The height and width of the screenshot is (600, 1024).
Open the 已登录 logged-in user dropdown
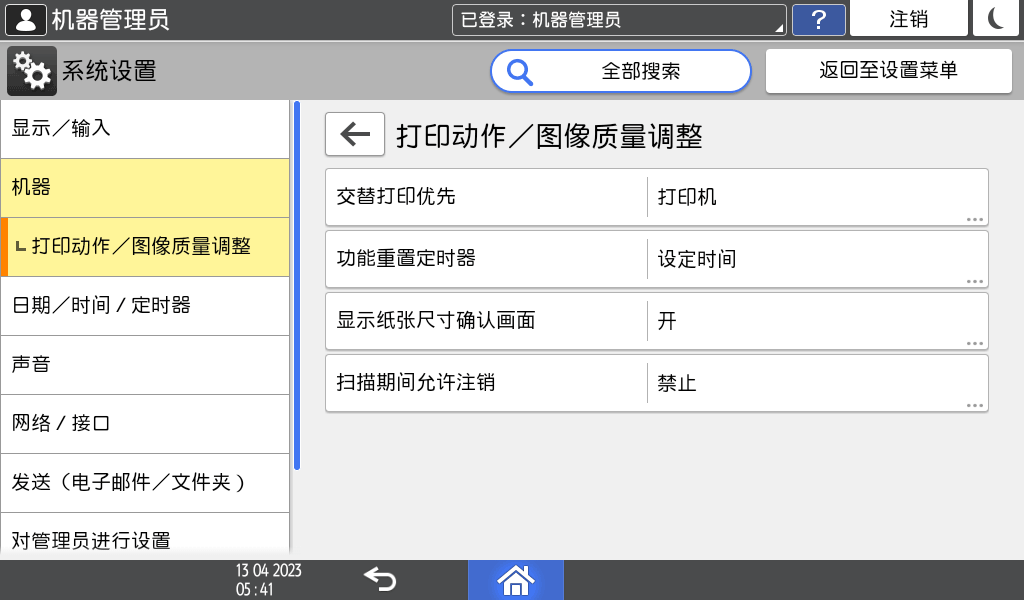[x=619, y=19]
